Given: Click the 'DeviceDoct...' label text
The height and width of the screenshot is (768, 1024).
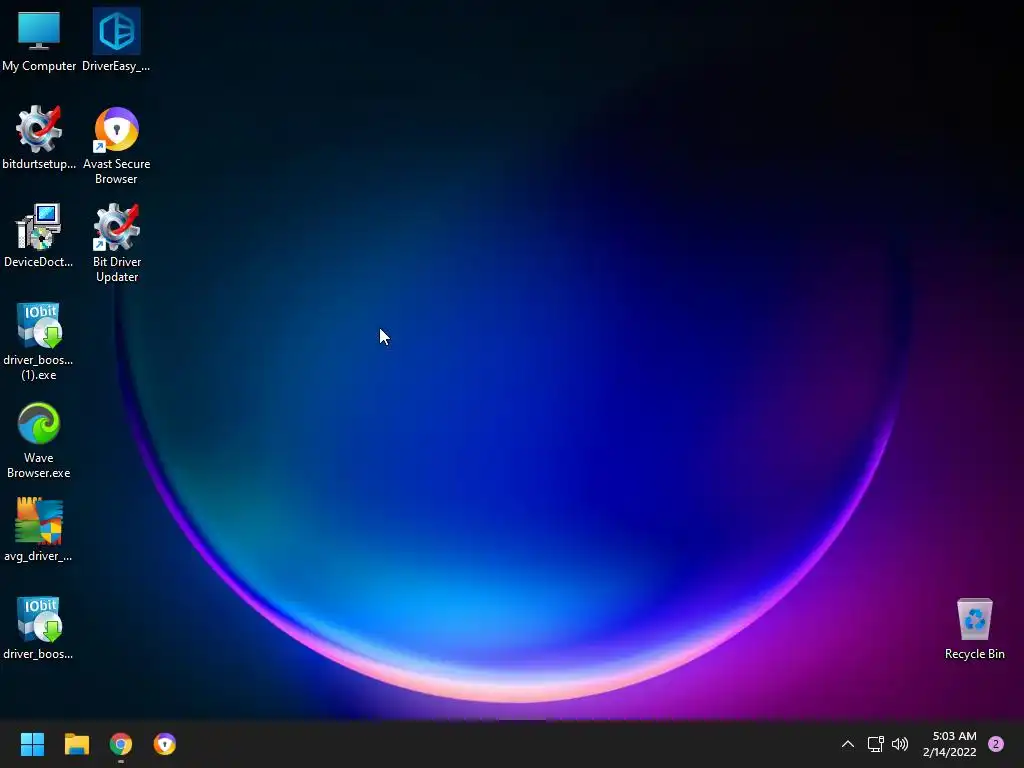Looking at the screenshot, I should 39,262.
